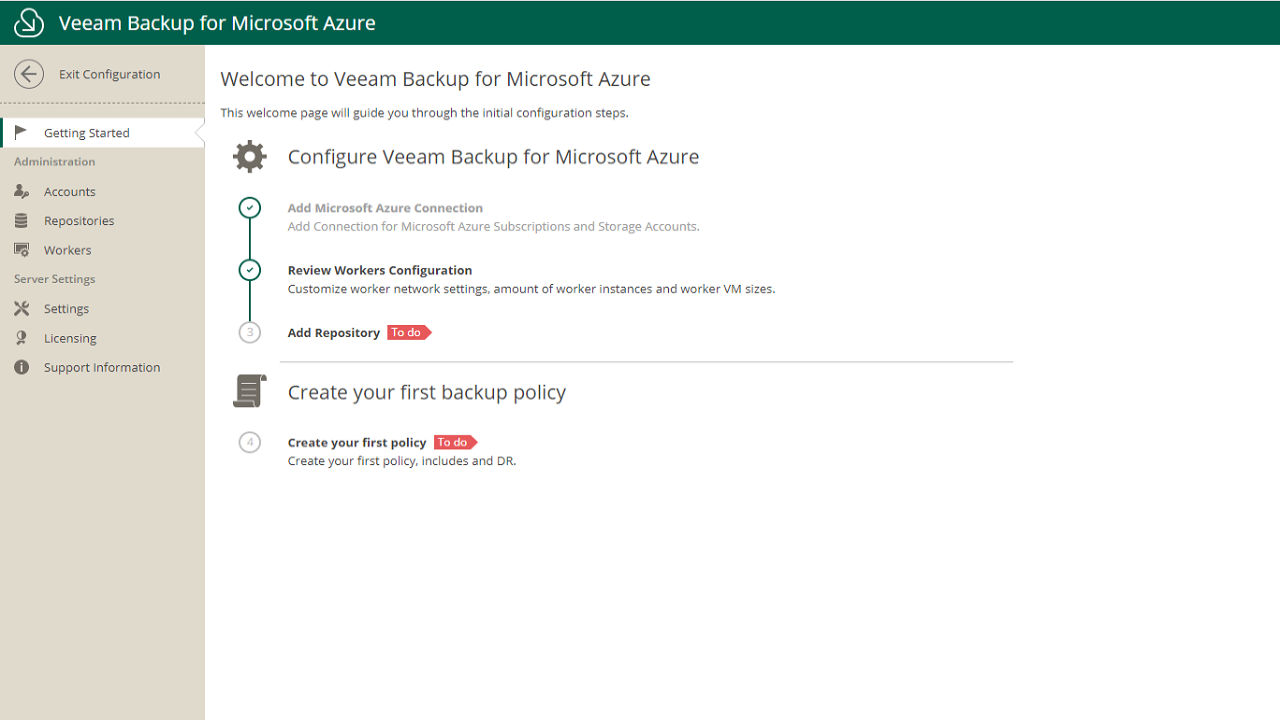Click the step 3 circle marker
1280x720 pixels.
click(250, 332)
